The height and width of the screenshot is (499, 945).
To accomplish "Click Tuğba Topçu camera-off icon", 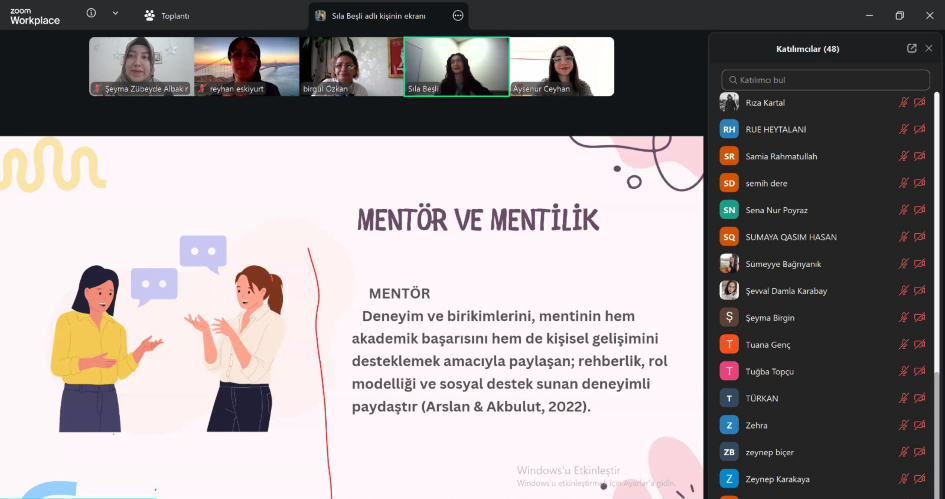I will [x=920, y=371].
